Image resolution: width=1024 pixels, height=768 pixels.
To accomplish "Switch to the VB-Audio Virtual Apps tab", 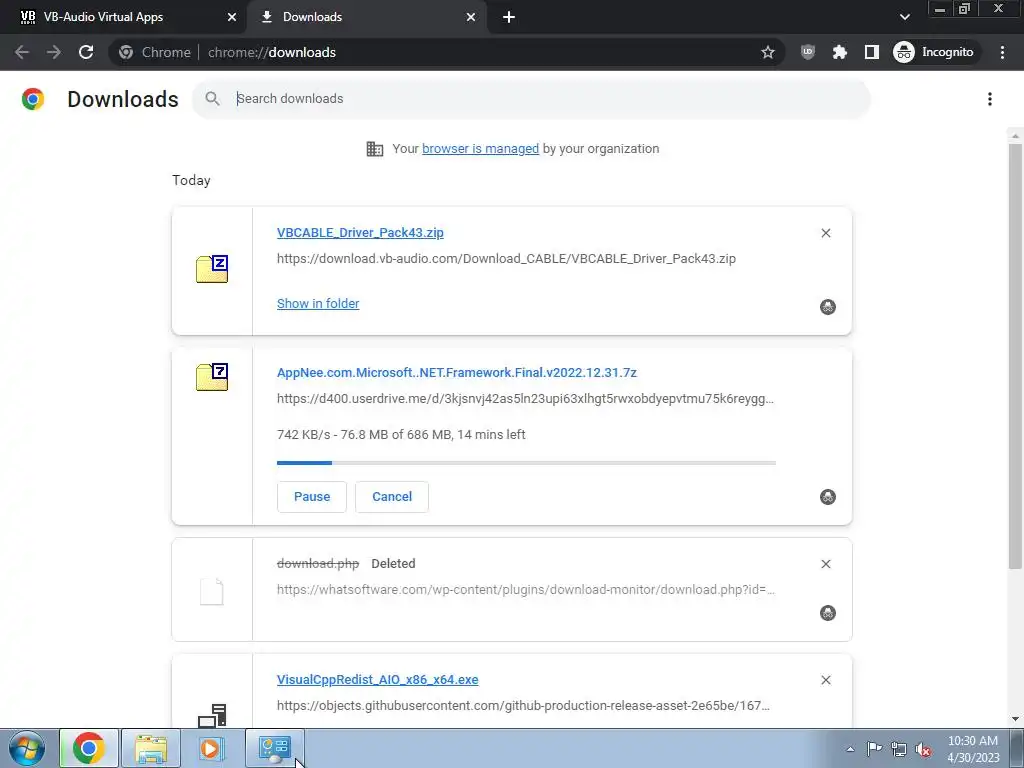I will tap(124, 17).
